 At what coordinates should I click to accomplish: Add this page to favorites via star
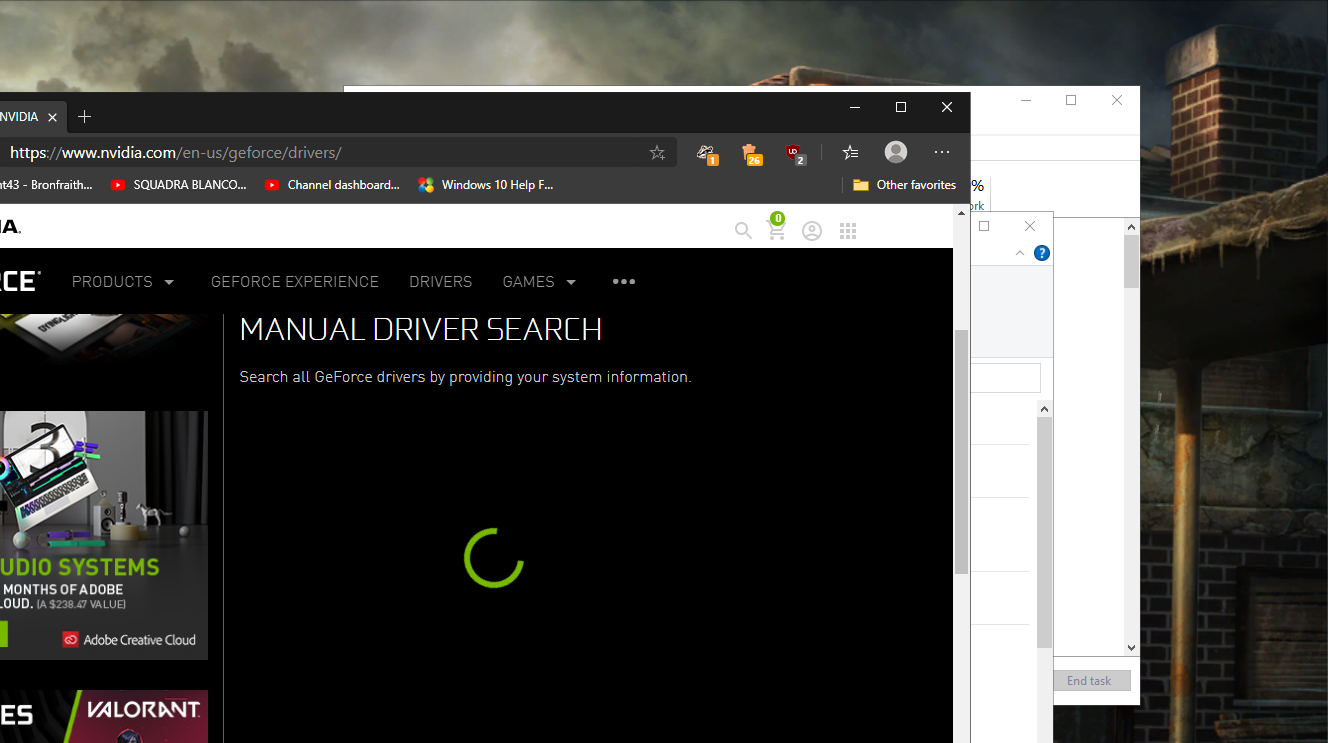pyautogui.click(x=657, y=153)
